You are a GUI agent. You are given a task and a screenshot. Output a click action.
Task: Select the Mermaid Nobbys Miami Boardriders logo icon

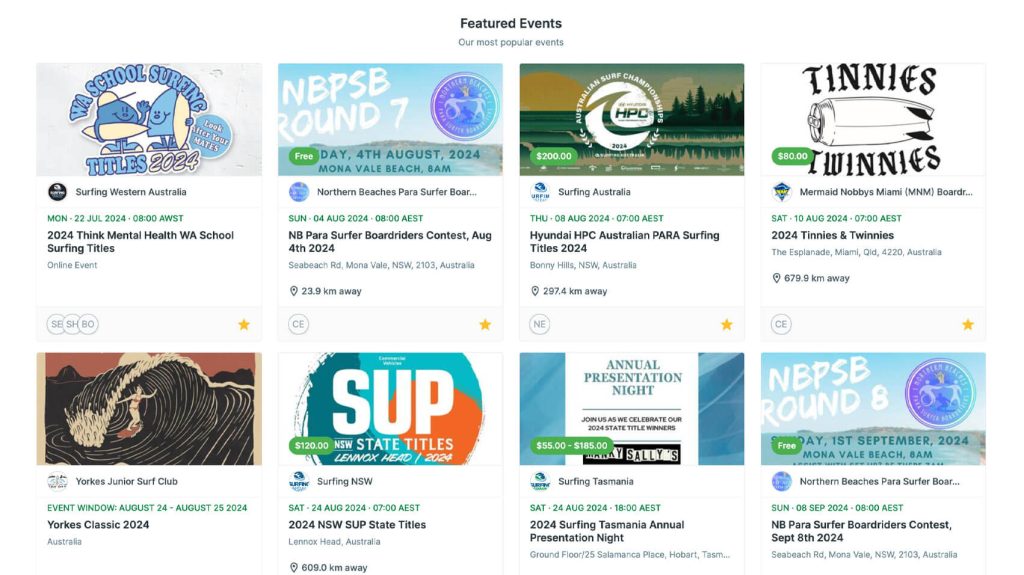(781, 192)
